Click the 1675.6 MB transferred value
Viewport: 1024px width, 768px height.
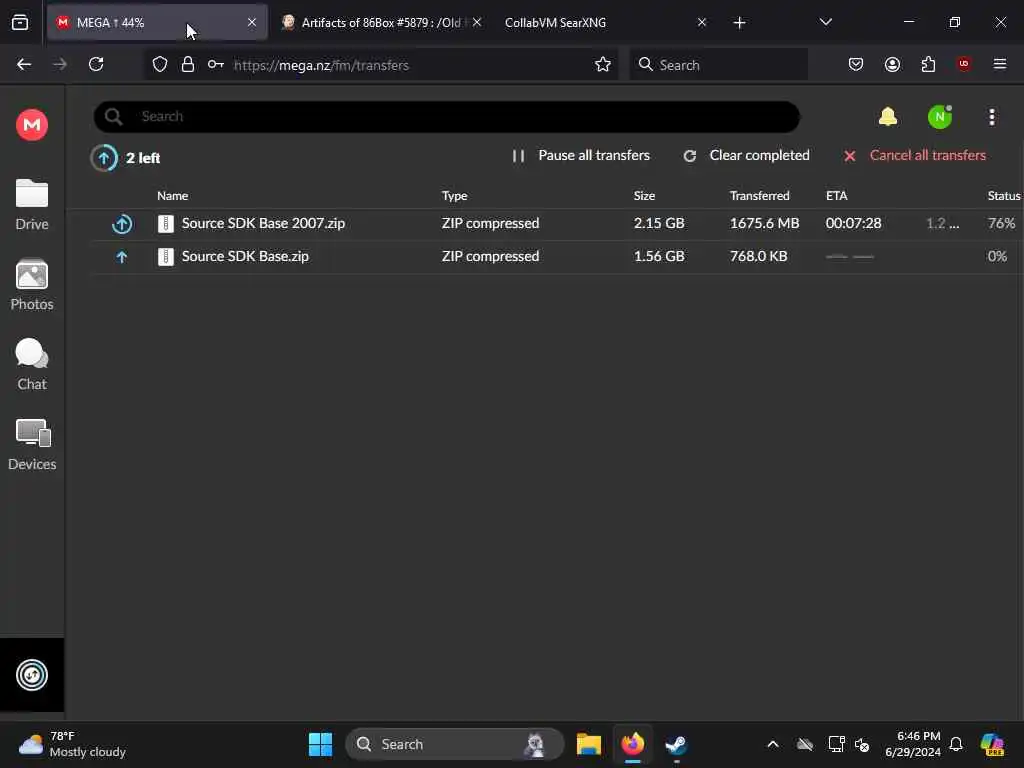[764, 223]
